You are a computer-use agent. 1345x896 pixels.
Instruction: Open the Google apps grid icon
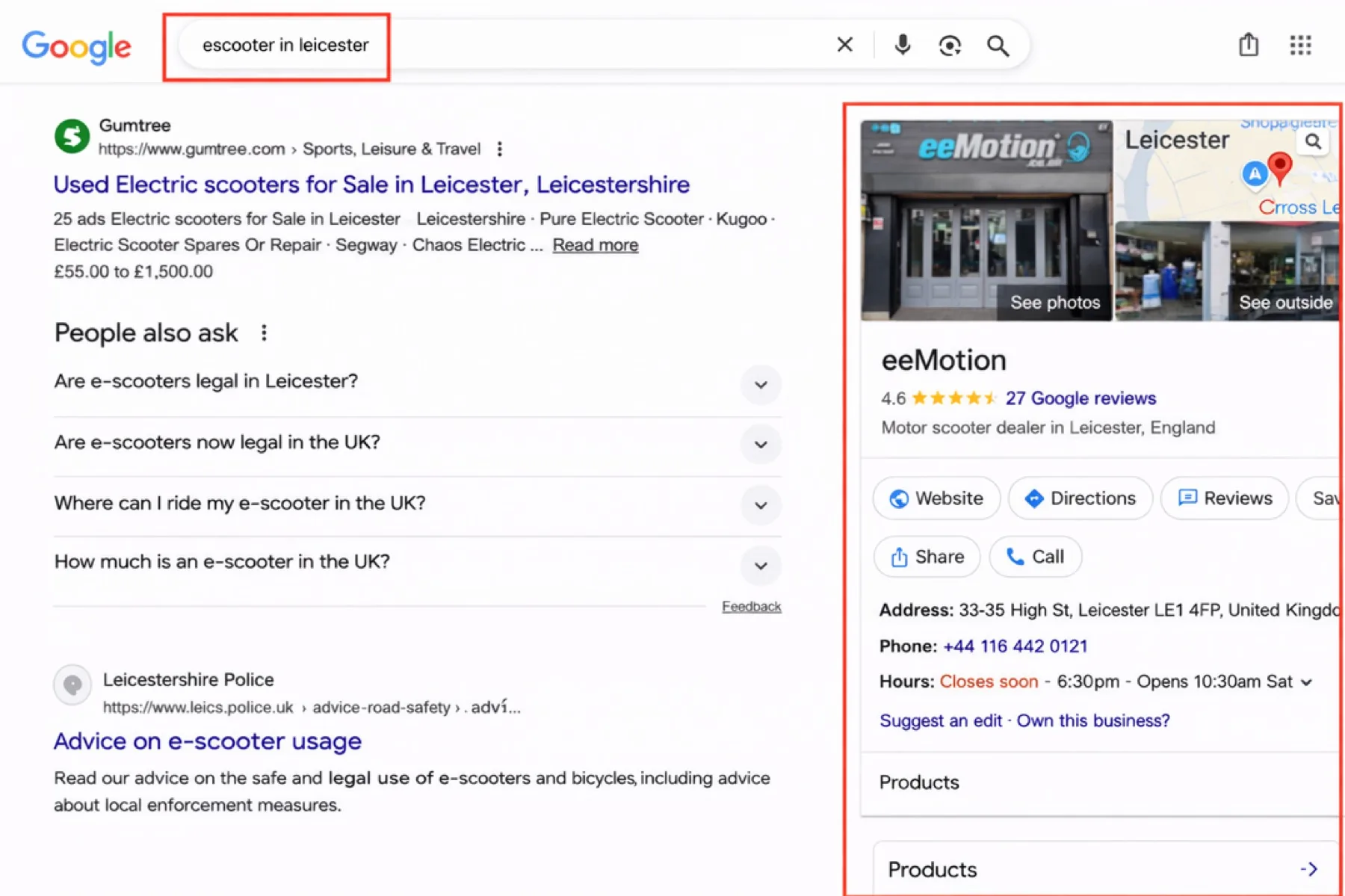point(1301,45)
